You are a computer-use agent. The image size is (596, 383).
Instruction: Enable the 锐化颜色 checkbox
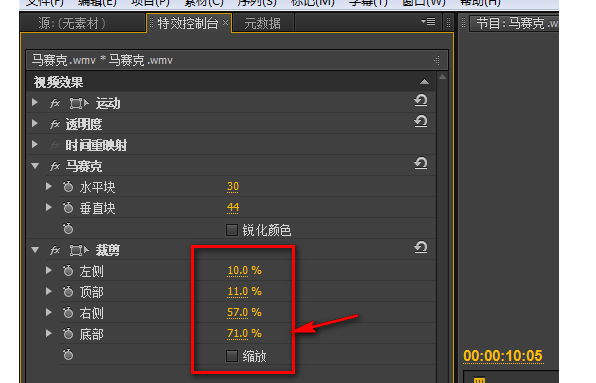pyautogui.click(x=232, y=230)
